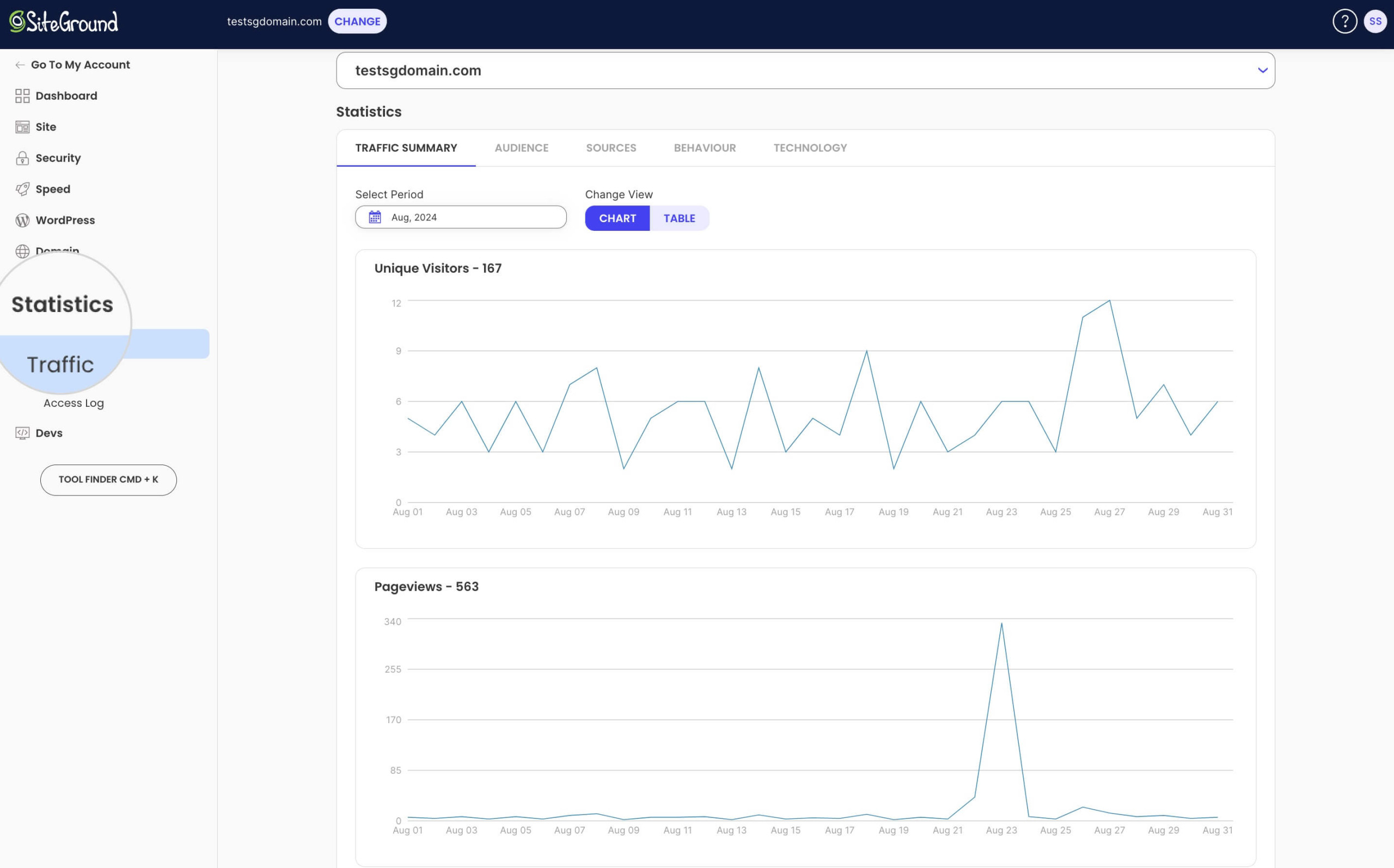Click the CHANGE domain button
The image size is (1394, 868).
pos(357,20)
